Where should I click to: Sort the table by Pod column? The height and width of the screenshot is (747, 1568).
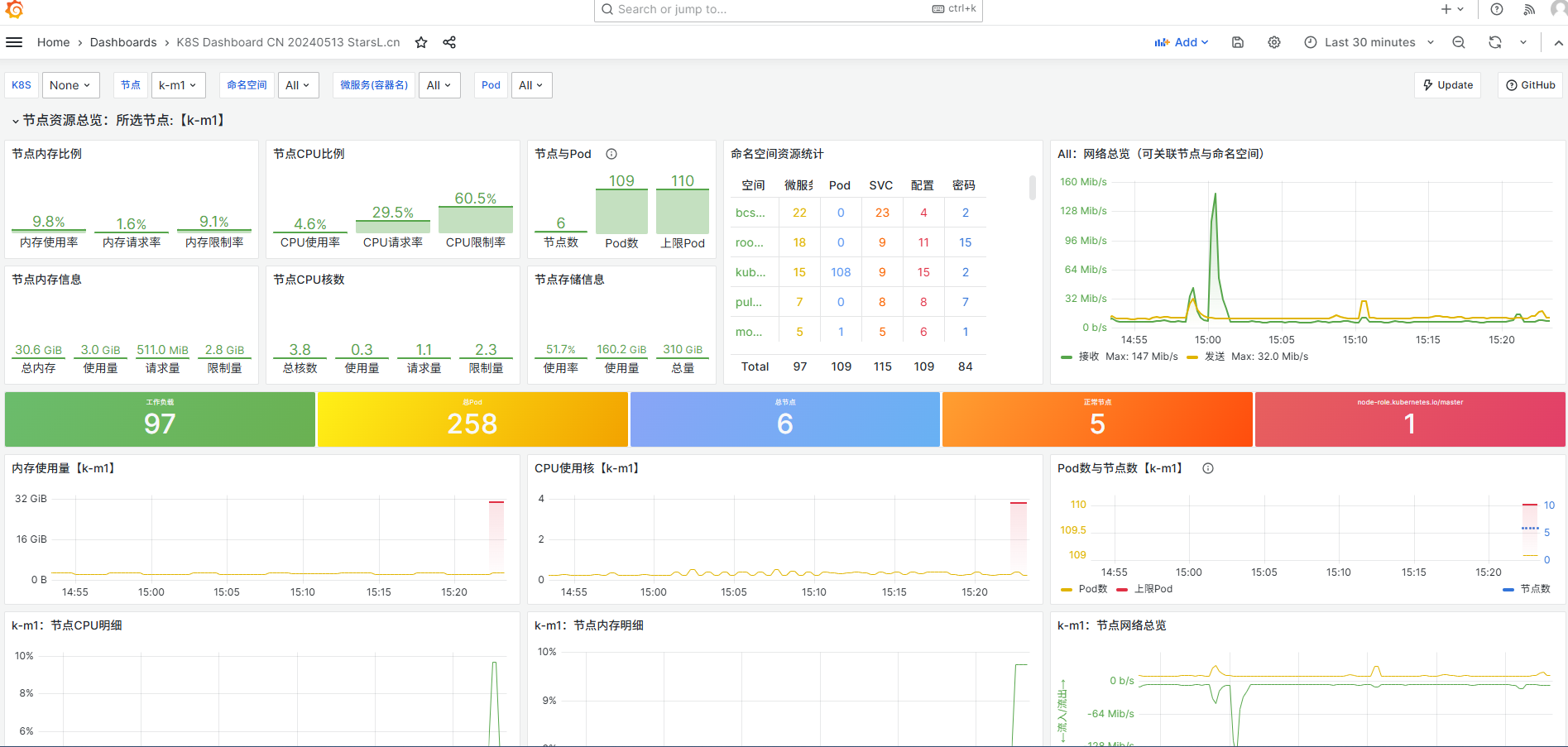[x=840, y=185]
